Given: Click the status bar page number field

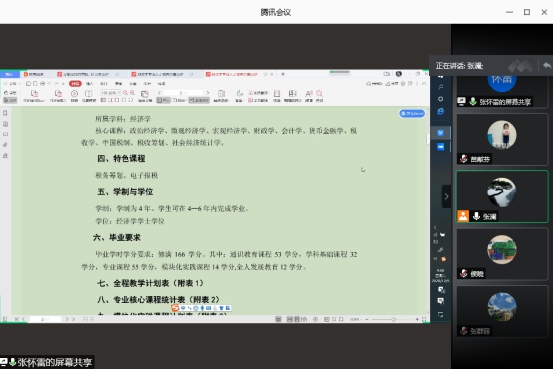Looking at the screenshot, I should pyautogui.click(x=45, y=319).
